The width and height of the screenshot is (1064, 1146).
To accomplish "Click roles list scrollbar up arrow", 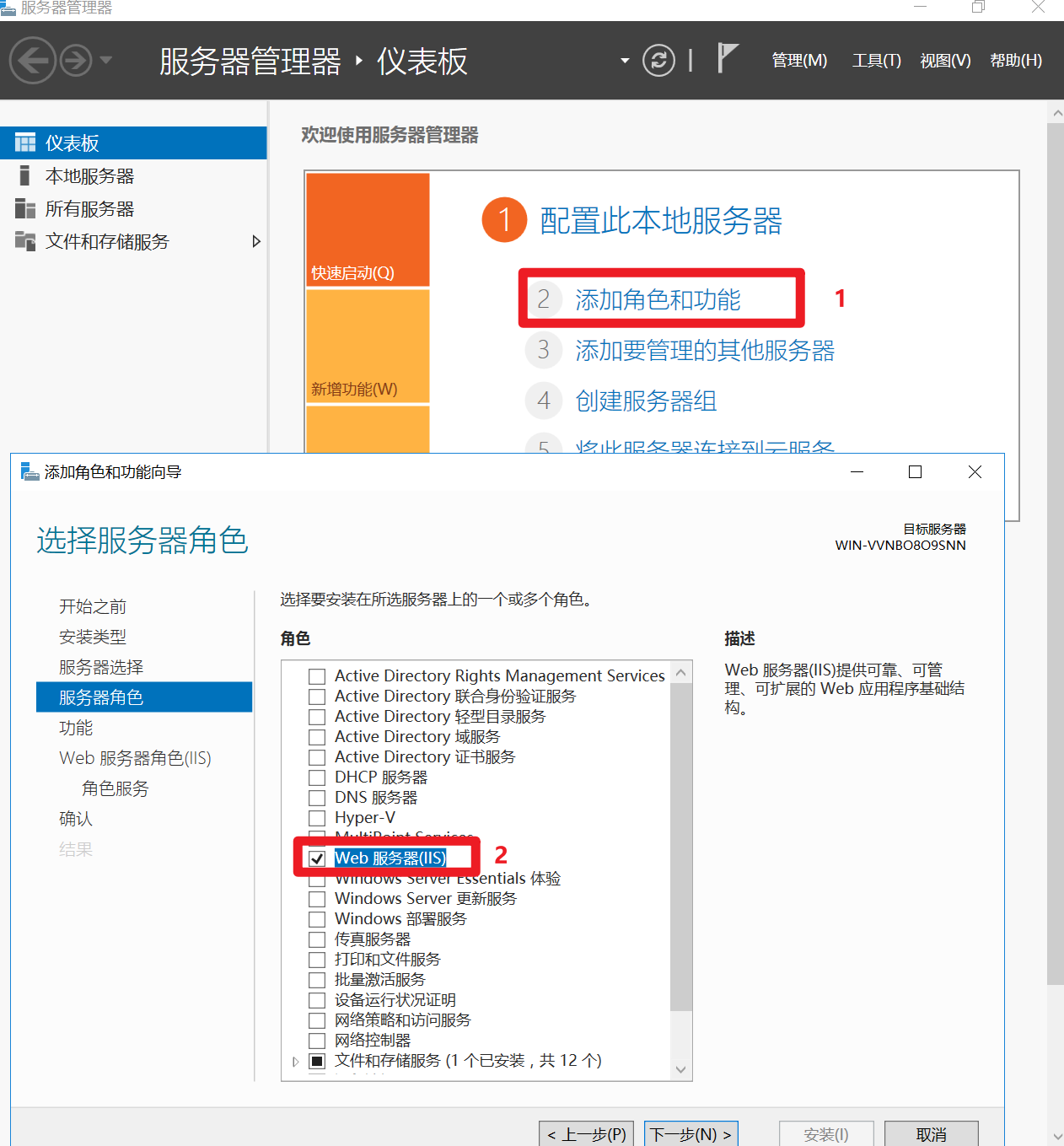I will coord(681,672).
